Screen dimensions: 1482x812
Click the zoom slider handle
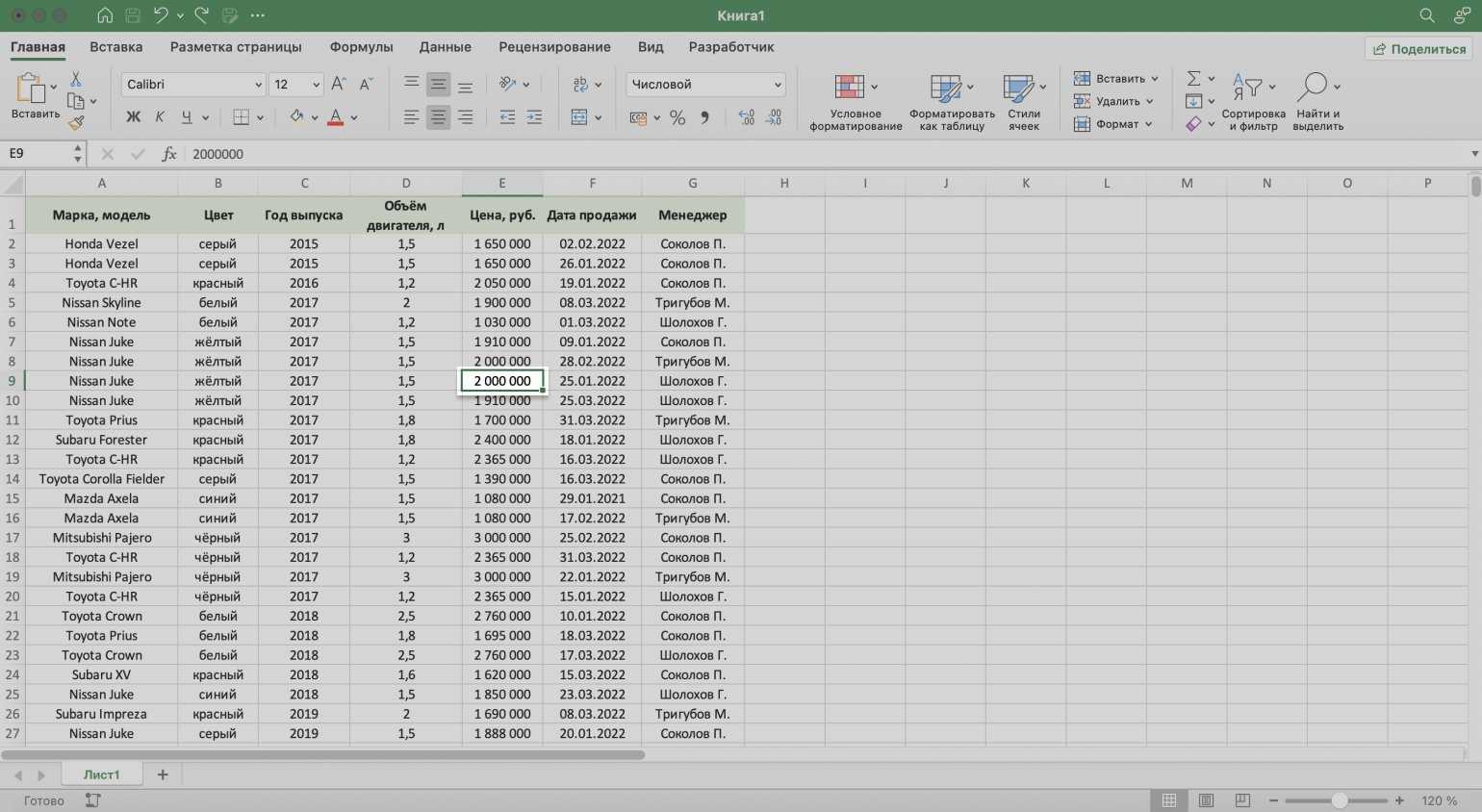(1339, 800)
